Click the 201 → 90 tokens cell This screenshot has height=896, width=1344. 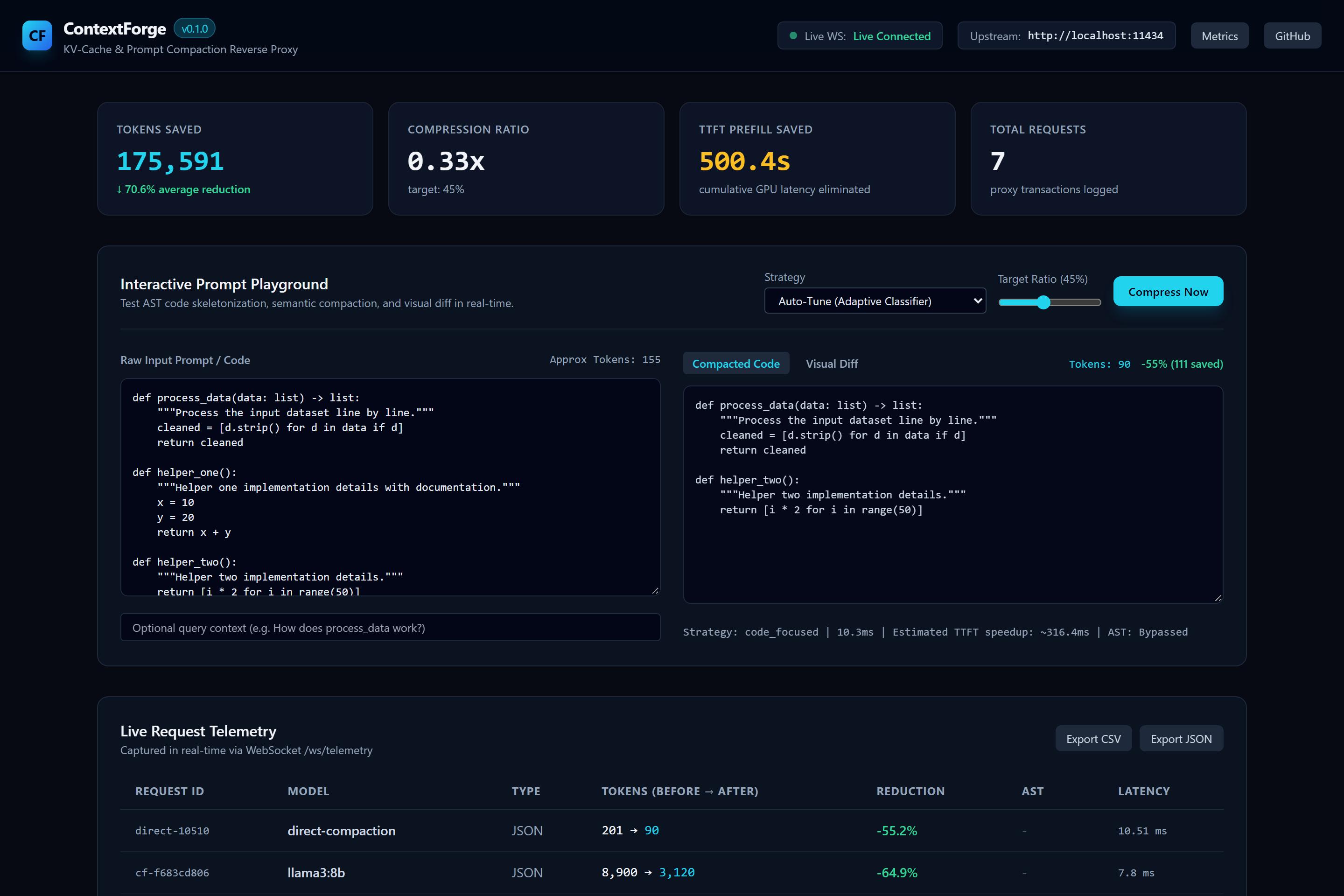[630, 830]
